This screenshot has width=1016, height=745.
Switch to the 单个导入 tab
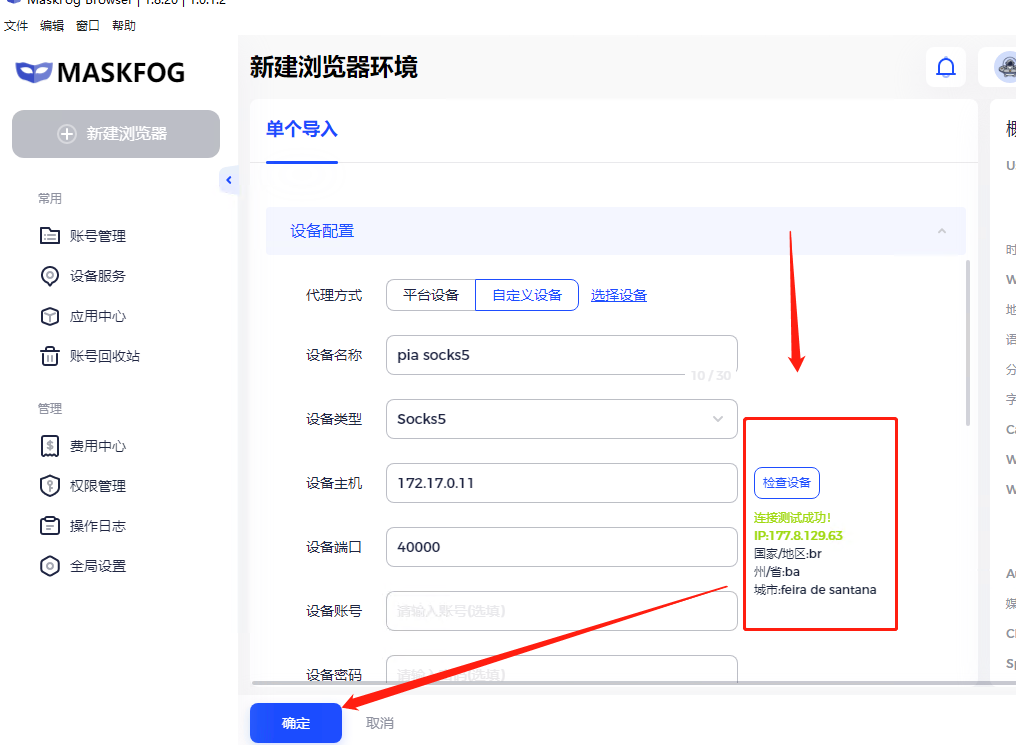[302, 130]
